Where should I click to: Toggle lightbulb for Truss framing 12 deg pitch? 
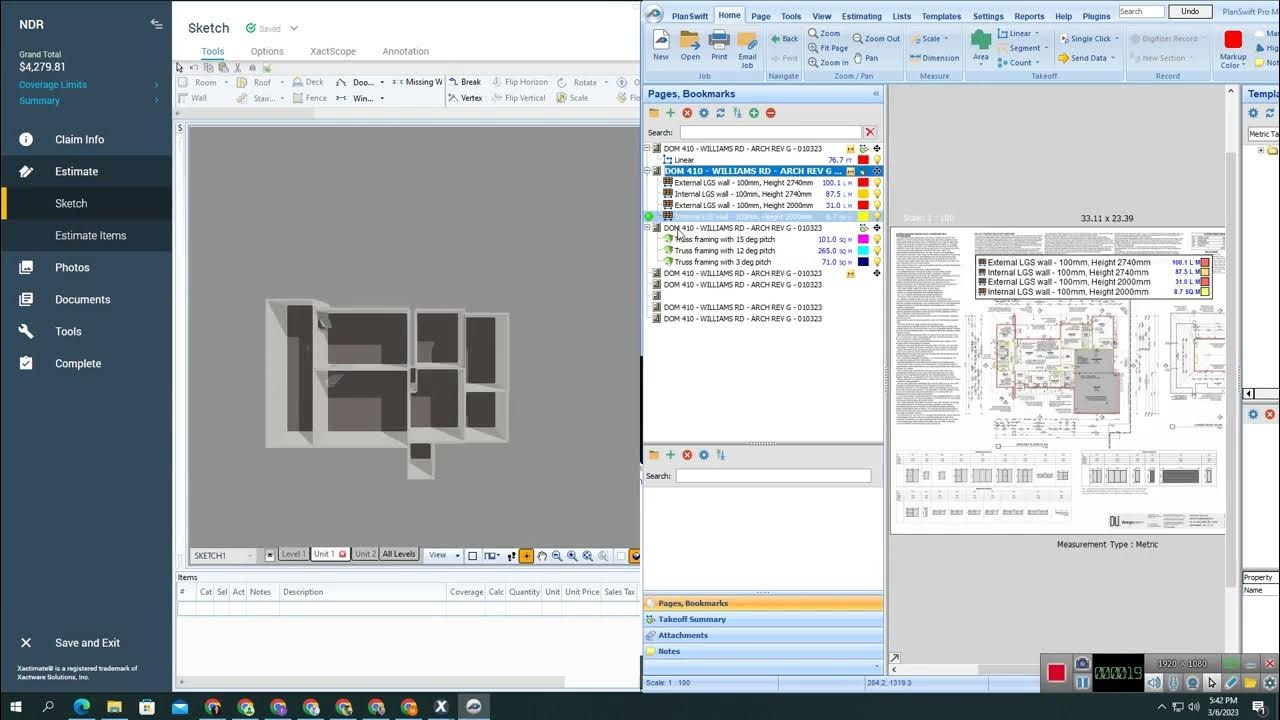point(877,251)
